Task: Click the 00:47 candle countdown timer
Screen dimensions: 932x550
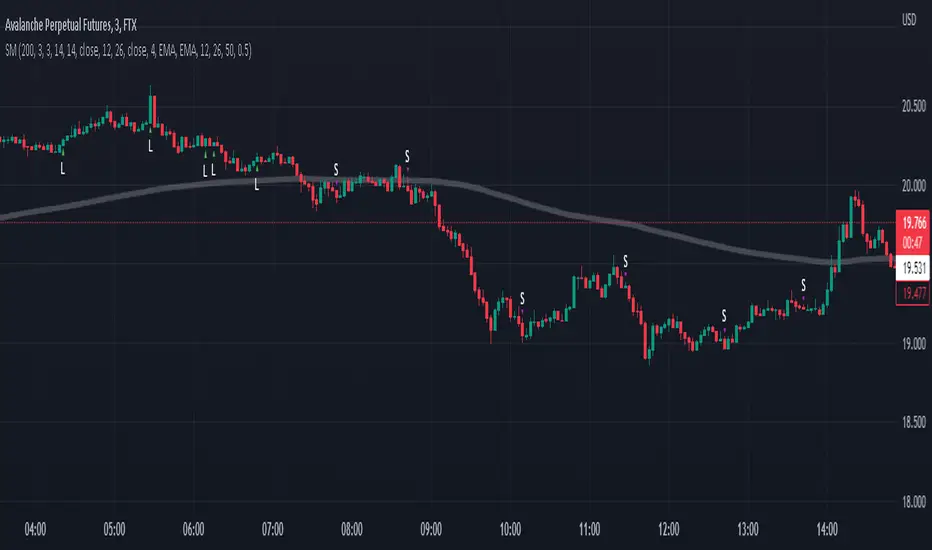Action: [910, 239]
